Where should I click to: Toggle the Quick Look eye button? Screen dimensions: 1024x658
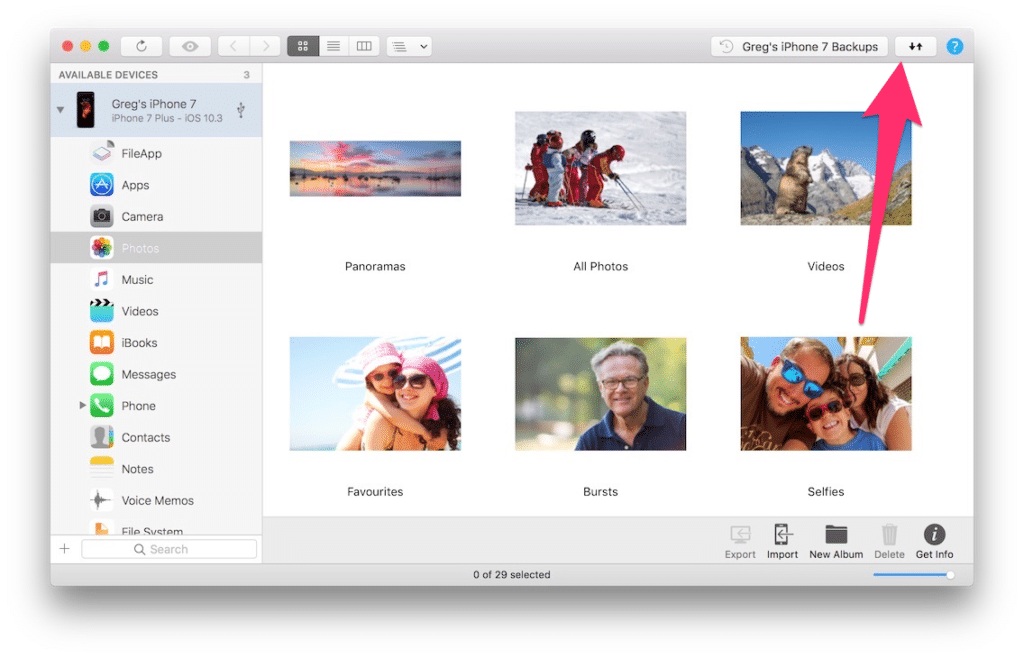[189, 46]
